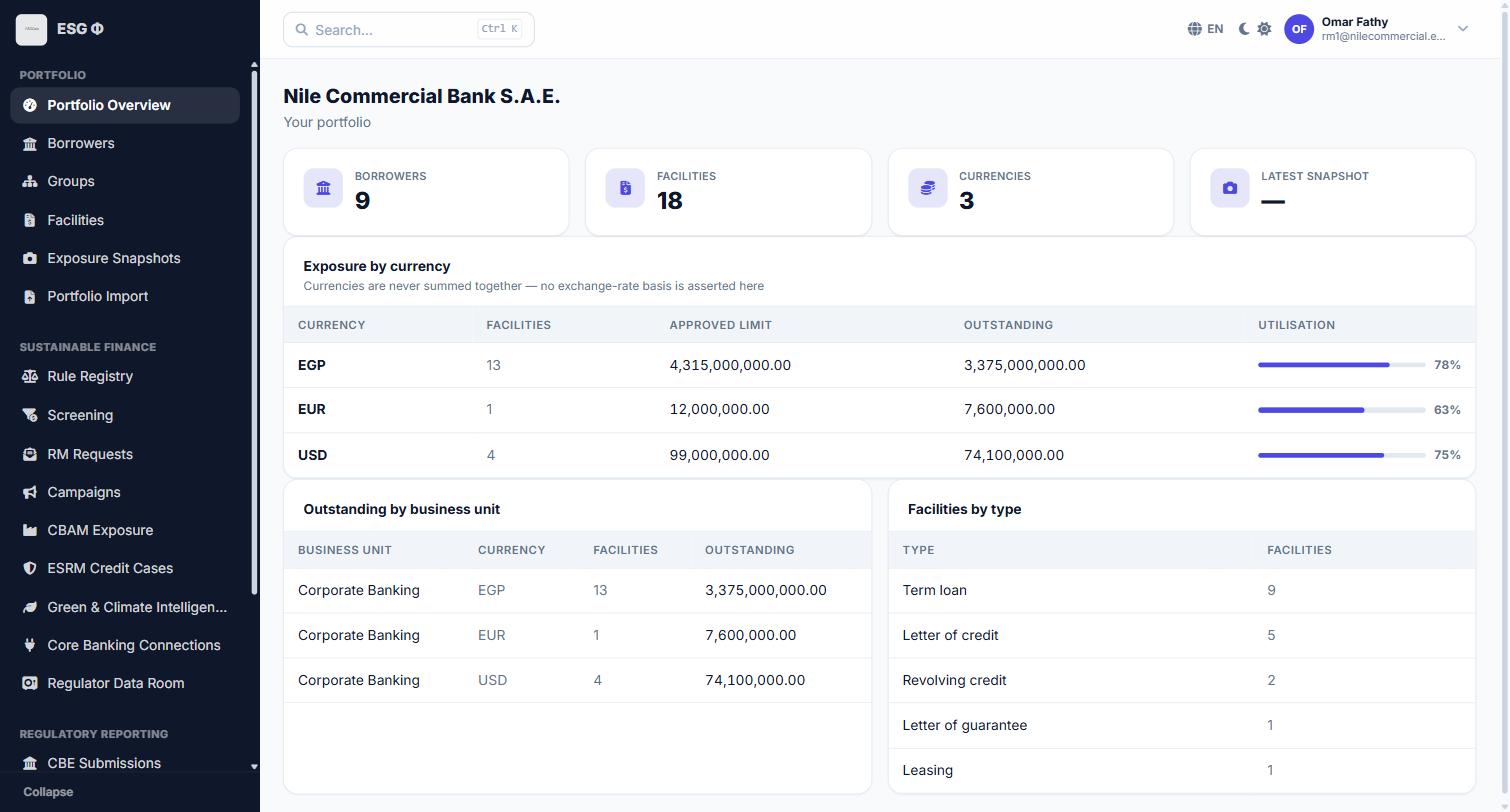Click the EUR 63% utilisation bar
The image size is (1510, 812).
1341,410
